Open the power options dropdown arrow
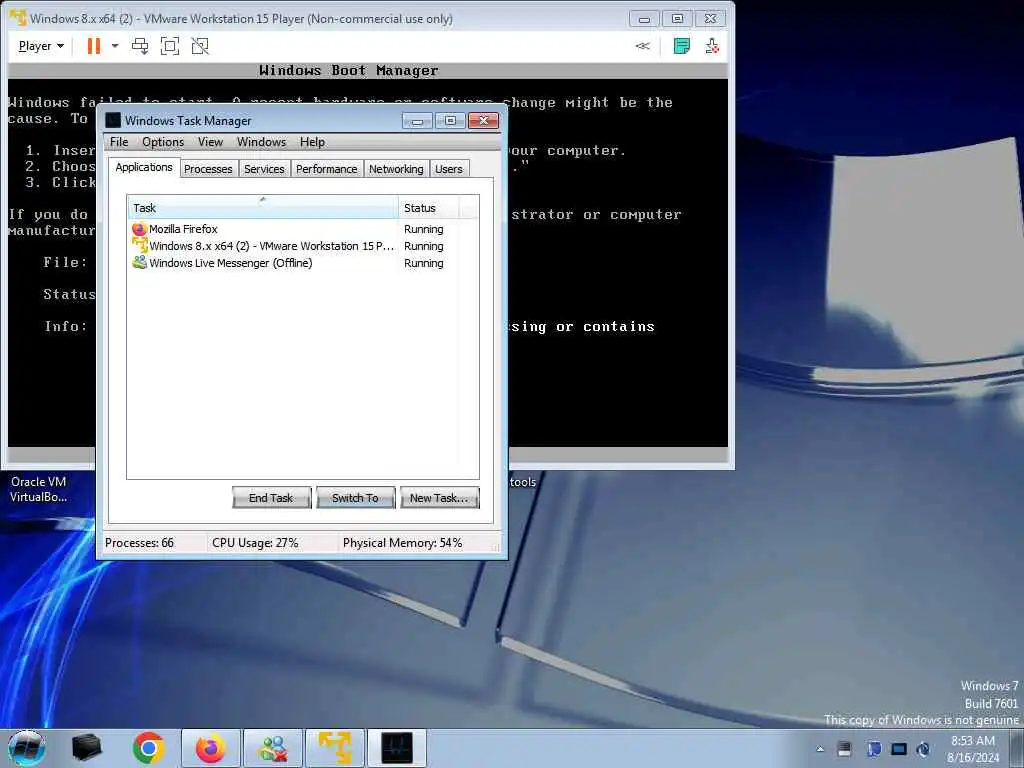 [115, 46]
